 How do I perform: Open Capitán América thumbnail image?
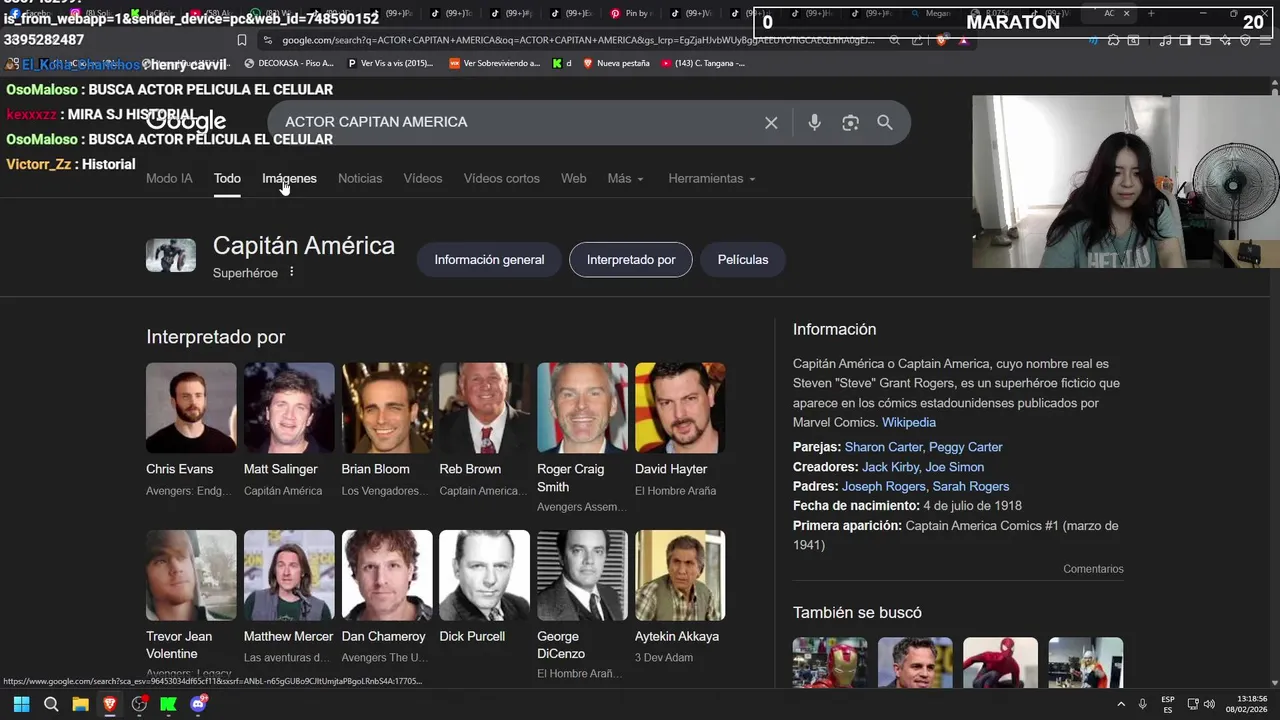point(171,255)
